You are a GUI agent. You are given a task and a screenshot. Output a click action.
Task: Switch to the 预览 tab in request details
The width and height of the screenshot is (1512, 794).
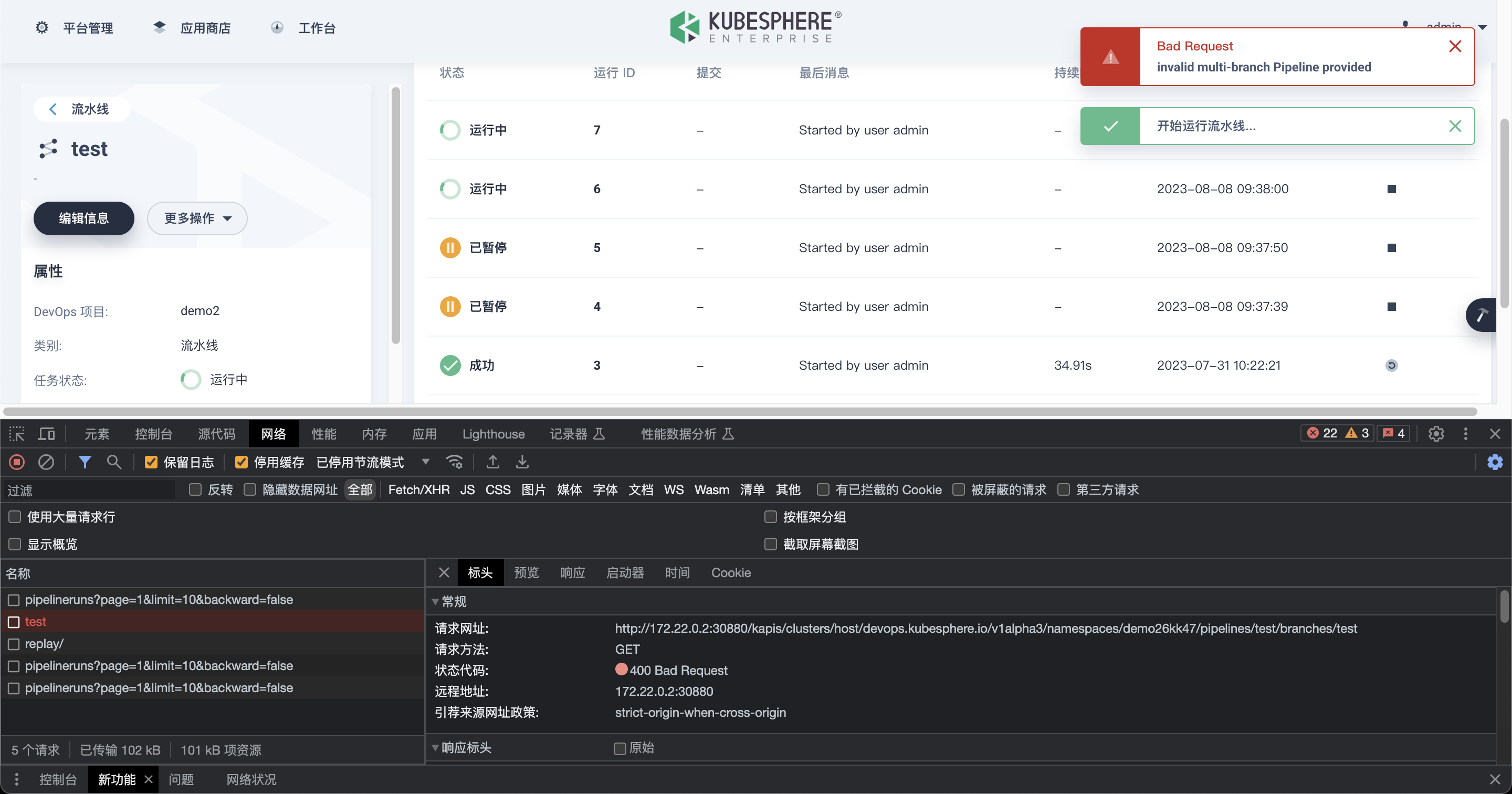coord(526,572)
